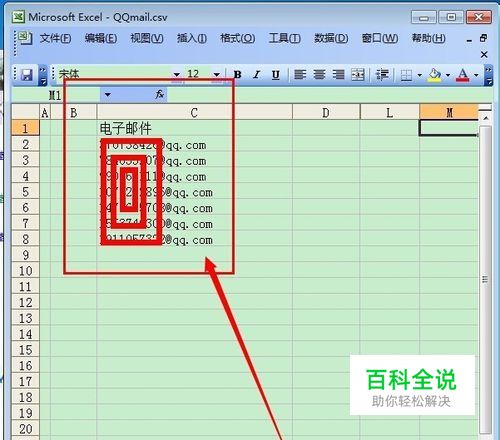Select column B header

73,113
